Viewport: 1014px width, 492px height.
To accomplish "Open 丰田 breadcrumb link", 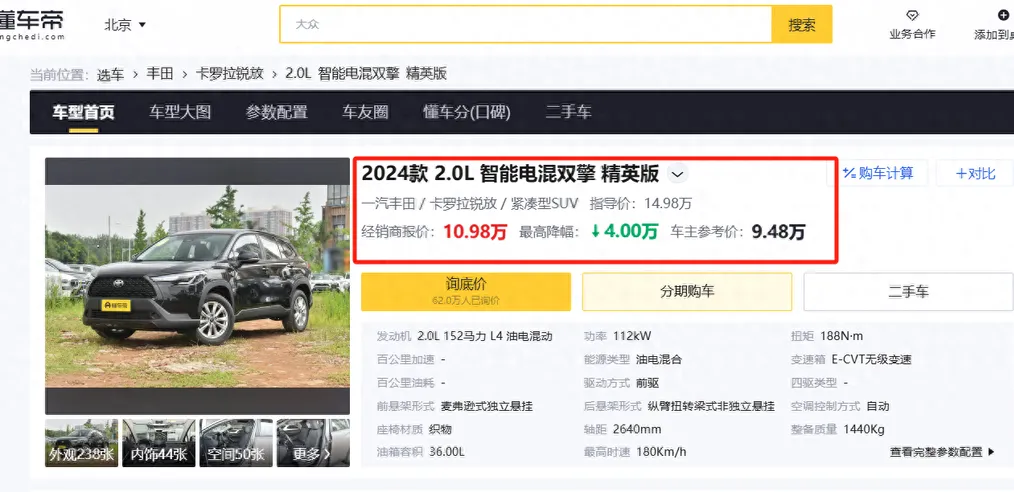I will (160, 74).
